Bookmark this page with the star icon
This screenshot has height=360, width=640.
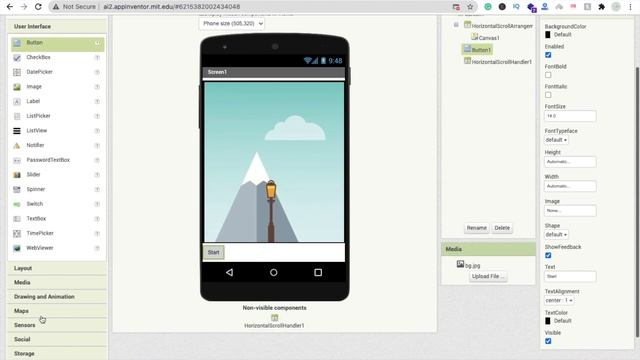(x=470, y=7)
